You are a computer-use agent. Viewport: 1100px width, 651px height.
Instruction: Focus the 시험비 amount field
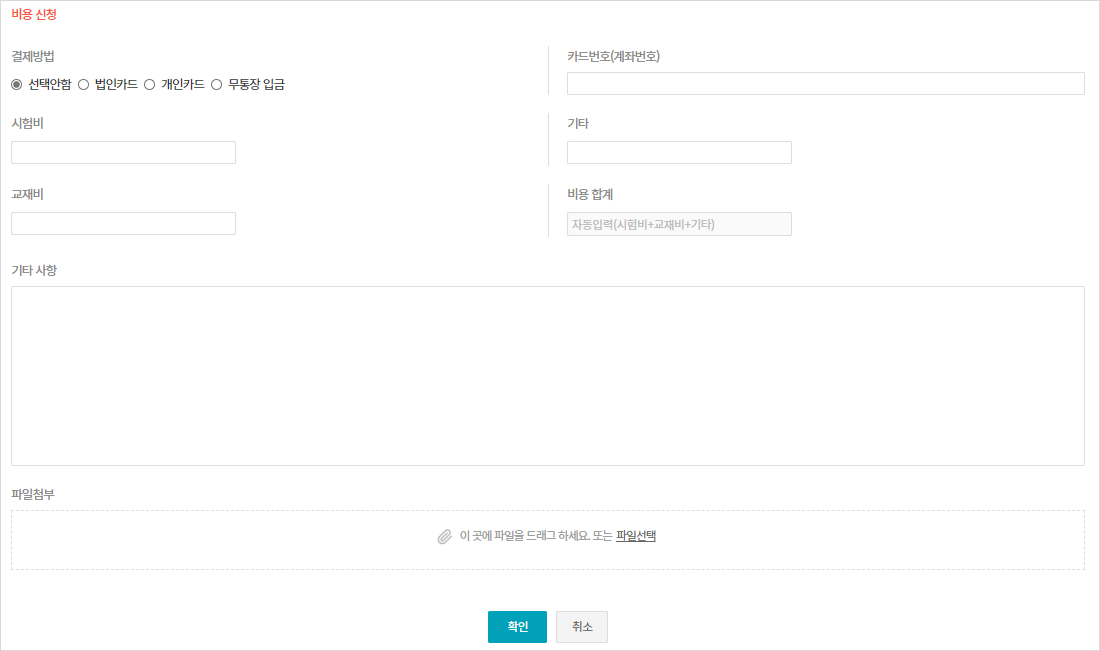tap(123, 153)
